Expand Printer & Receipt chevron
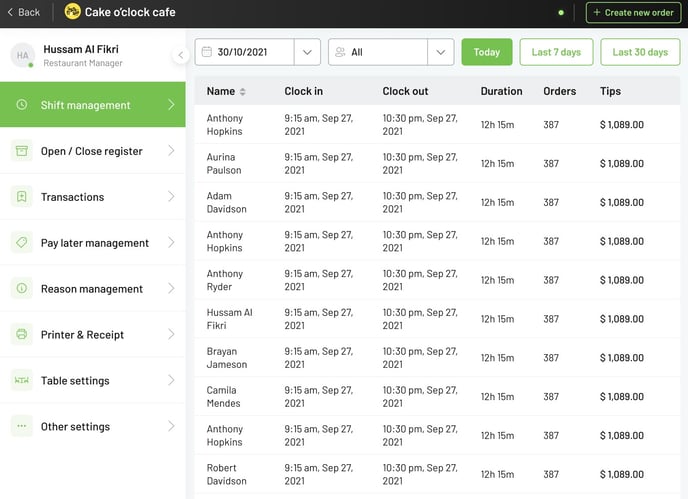The width and height of the screenshot is (688, 499). [x=171, y=334]
